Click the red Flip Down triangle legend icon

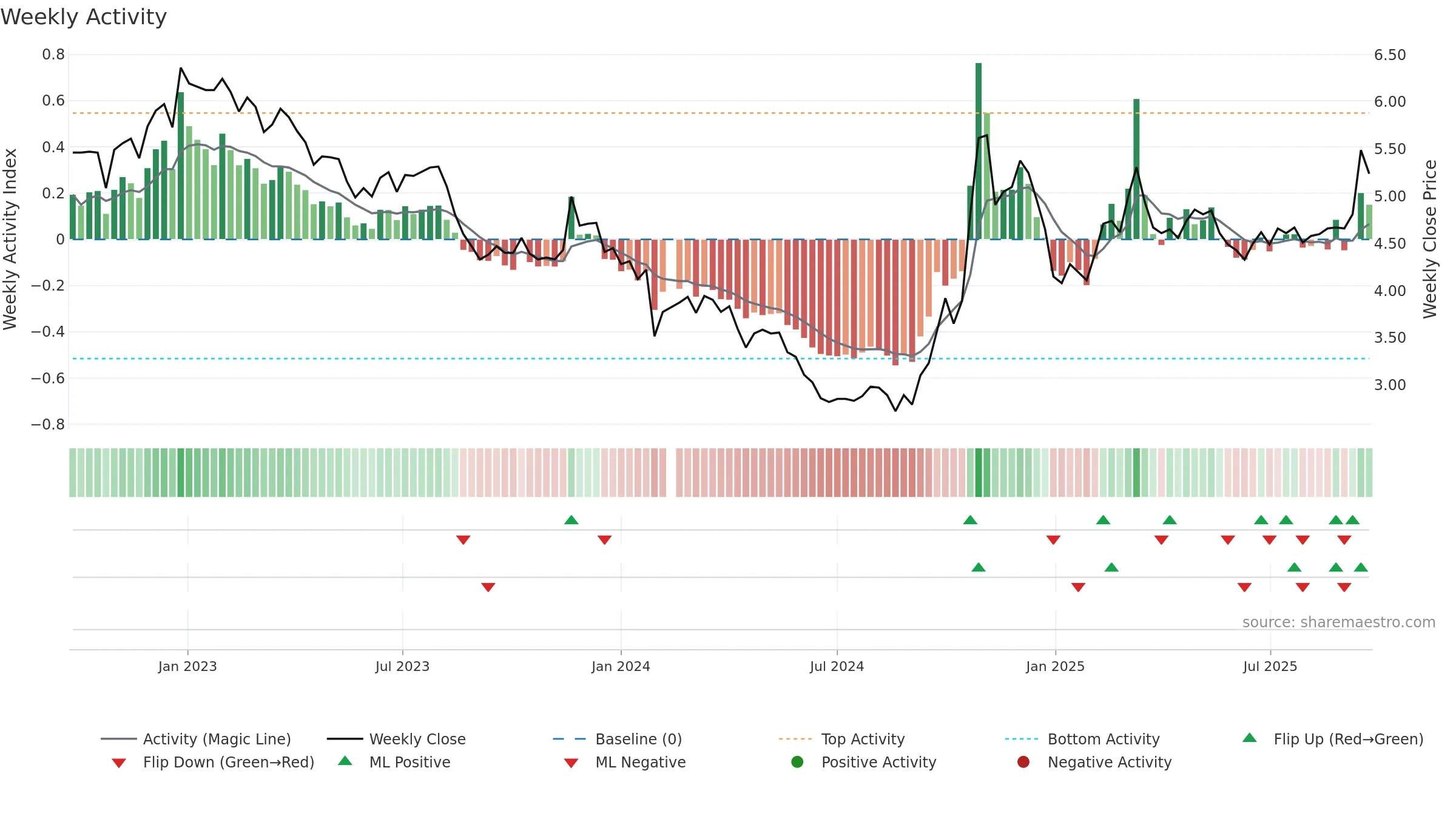point(119,763)
